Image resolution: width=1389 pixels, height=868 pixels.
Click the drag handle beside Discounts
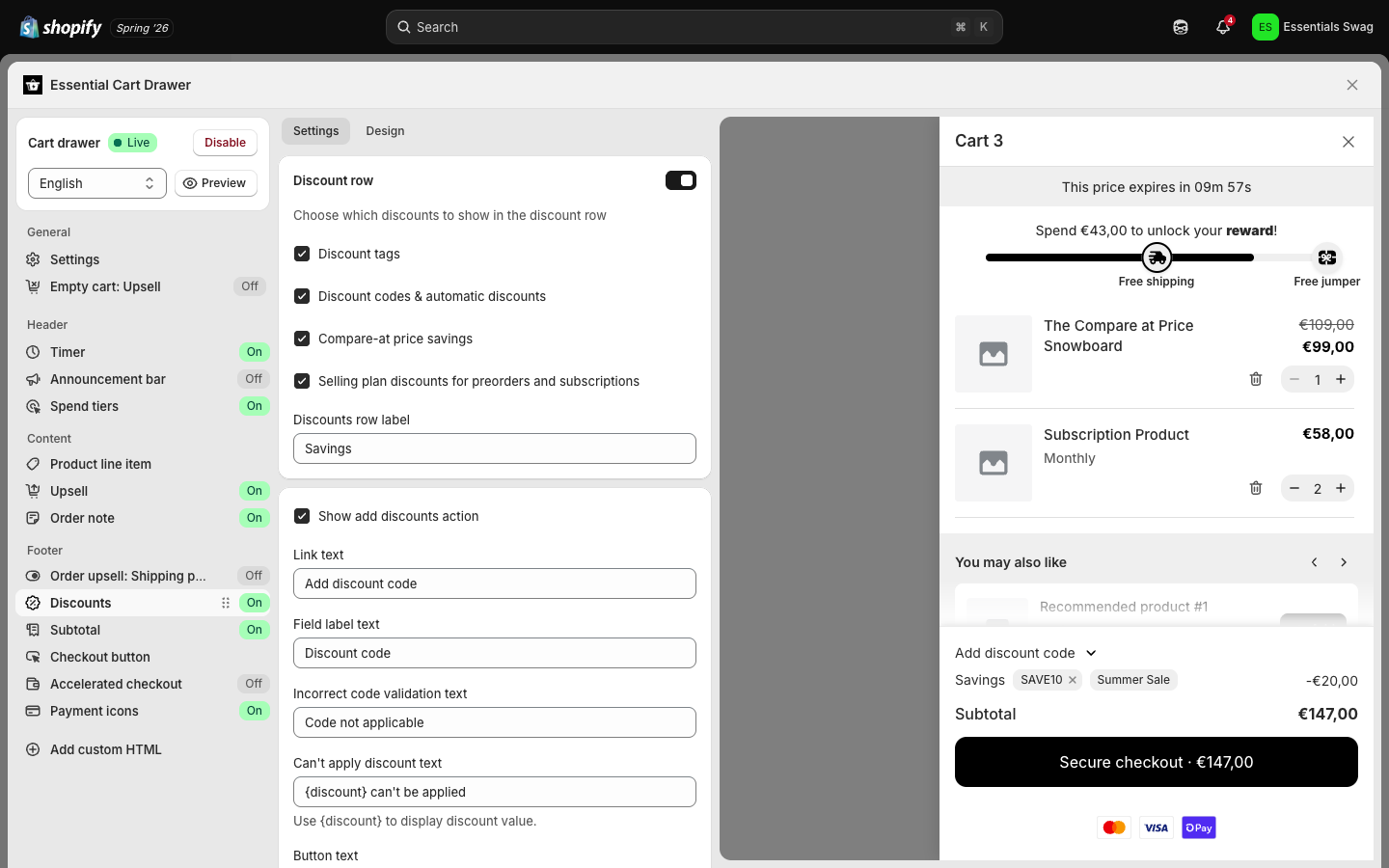226,603
